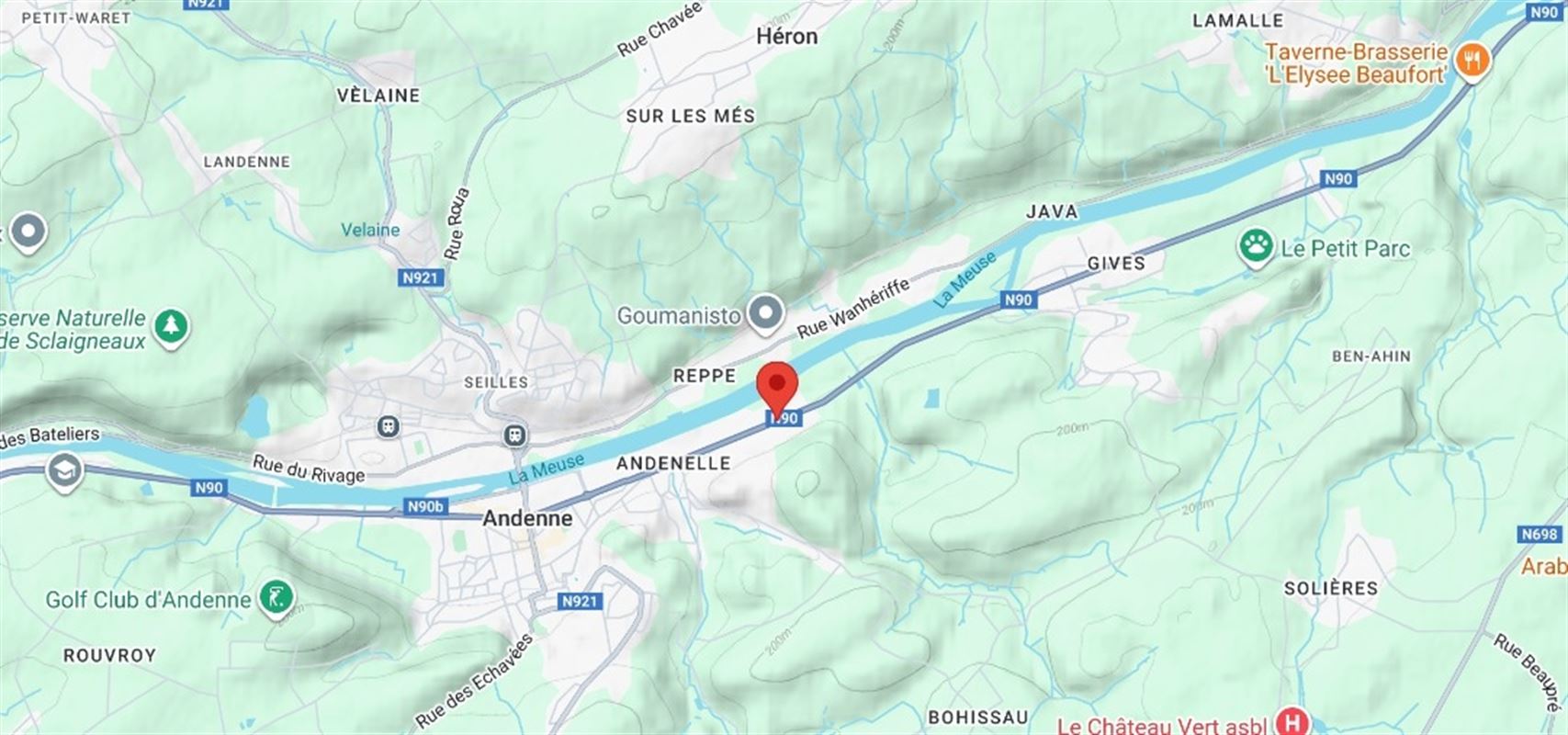Click the Andenne city label
This screenshot has height=735, width=1568.
[x=527, y=518]
